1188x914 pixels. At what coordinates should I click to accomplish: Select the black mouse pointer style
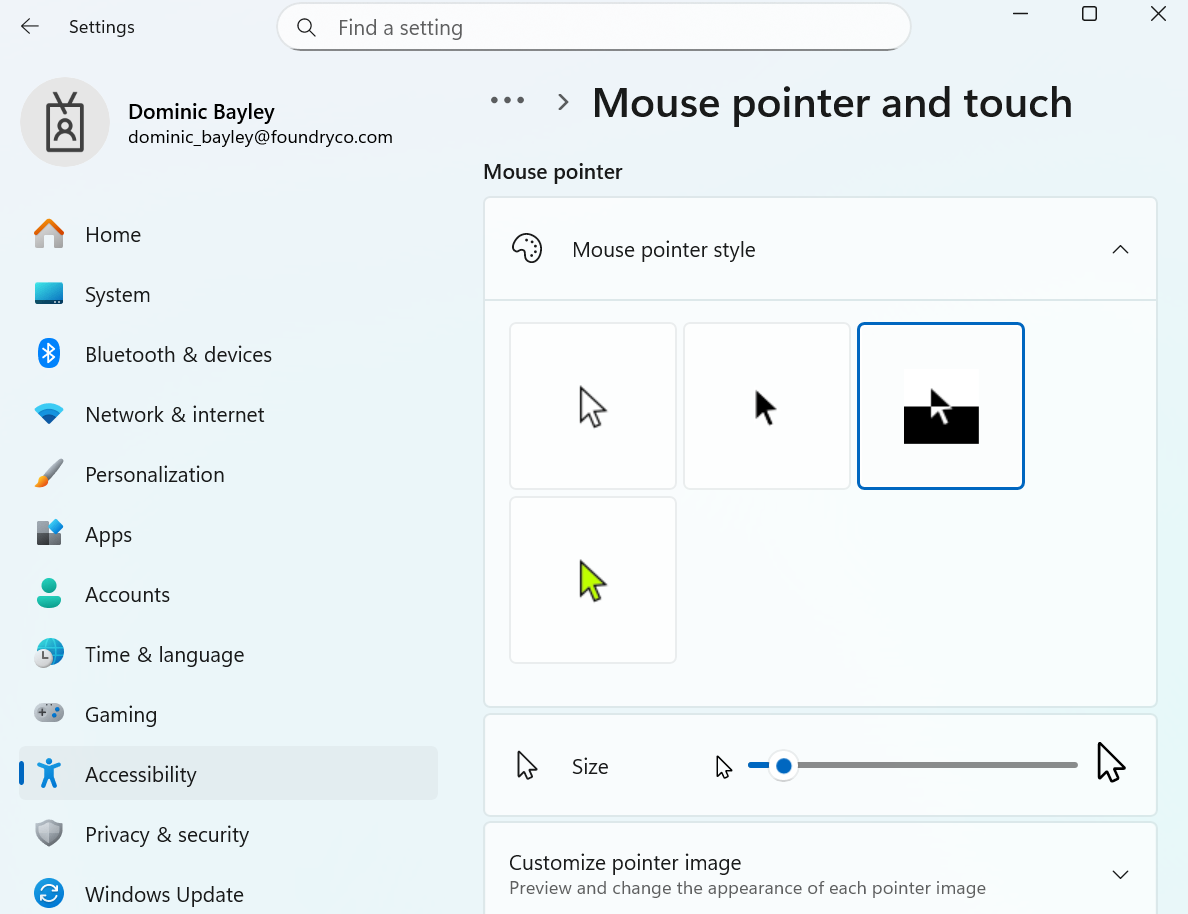[x=767, y=406]
